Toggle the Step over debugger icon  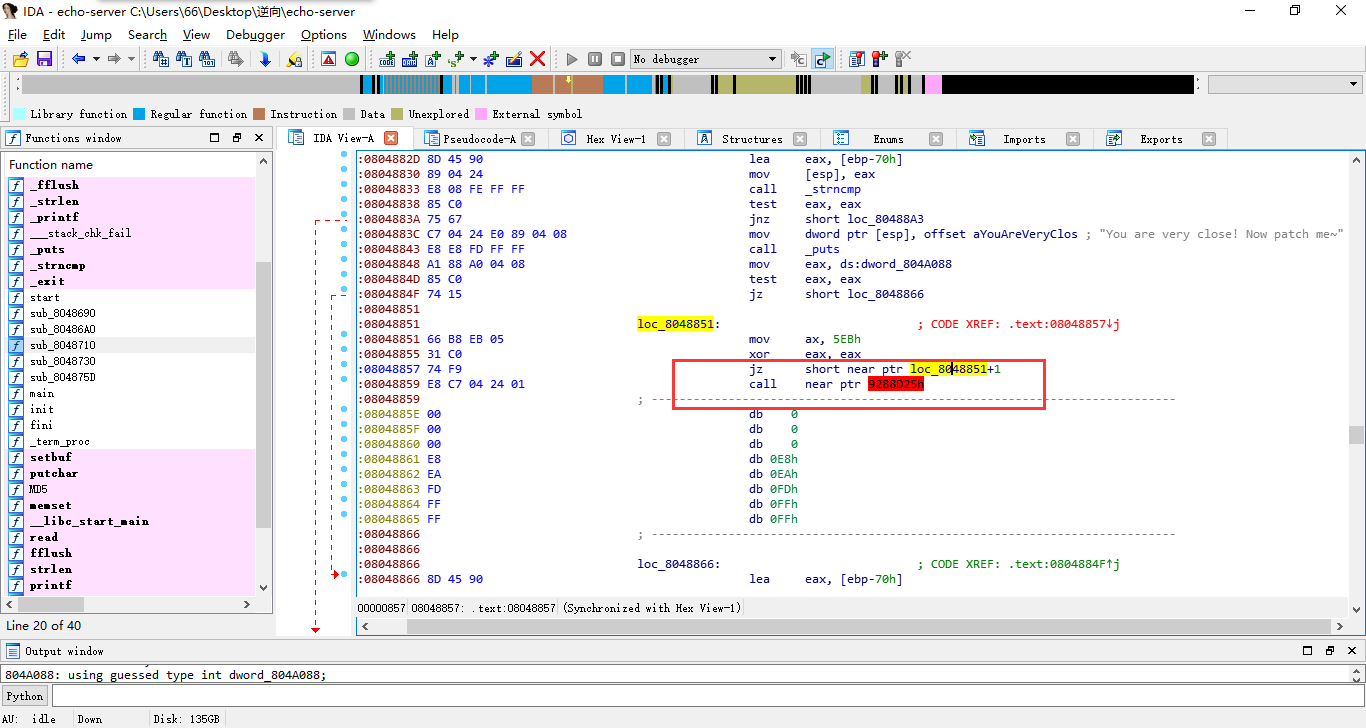[x=824, y=58]
